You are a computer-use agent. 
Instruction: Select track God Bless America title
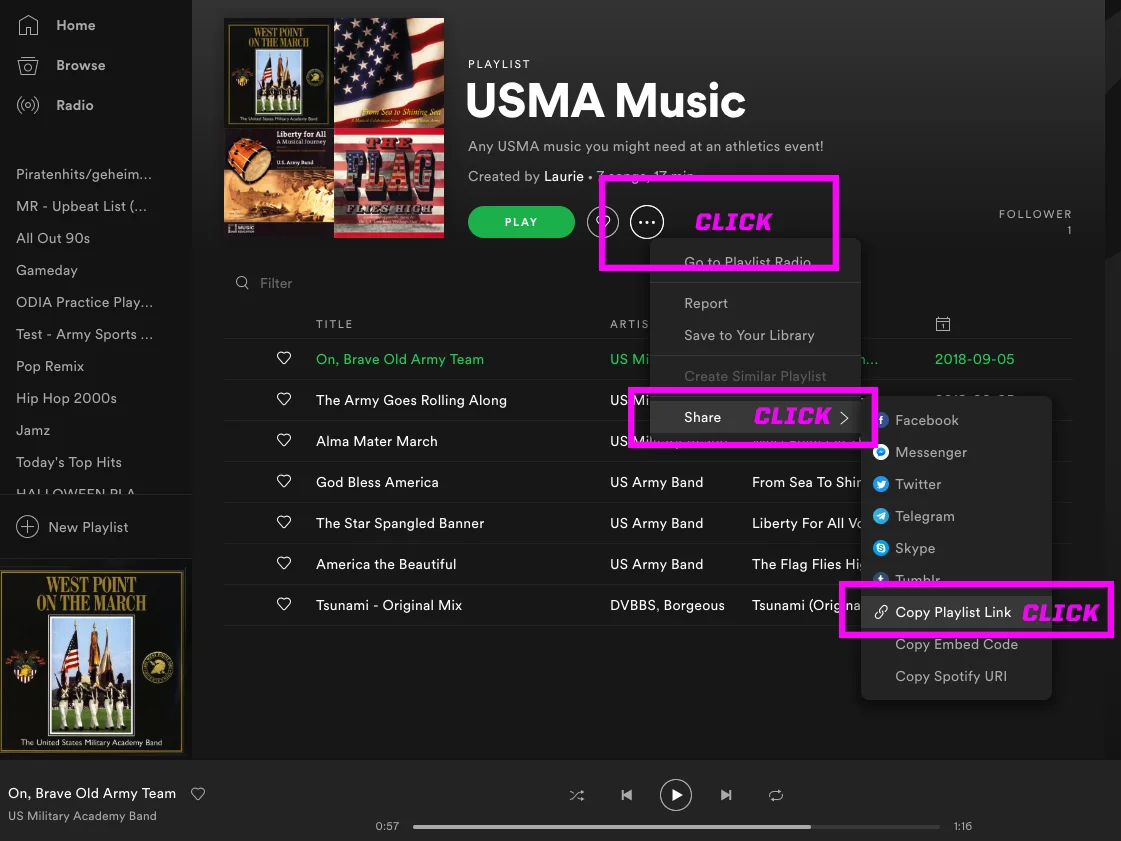point(377,482)
